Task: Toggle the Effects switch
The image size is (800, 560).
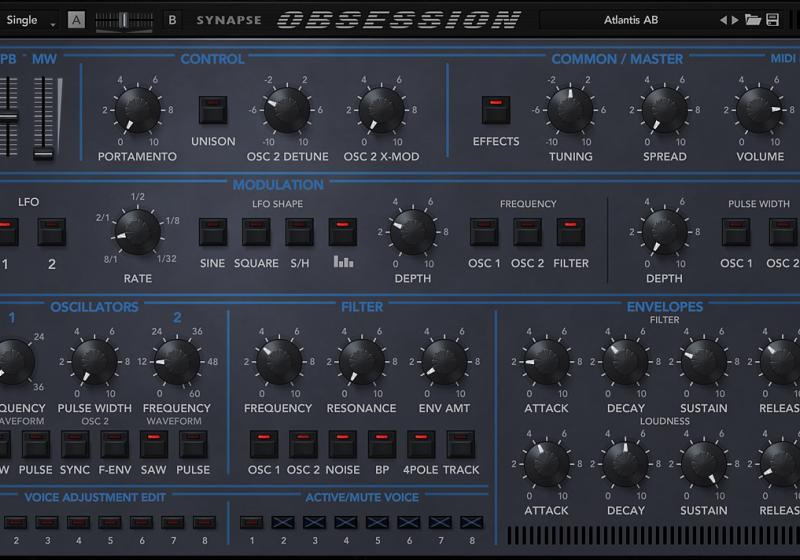Action: tap(496, 110)
